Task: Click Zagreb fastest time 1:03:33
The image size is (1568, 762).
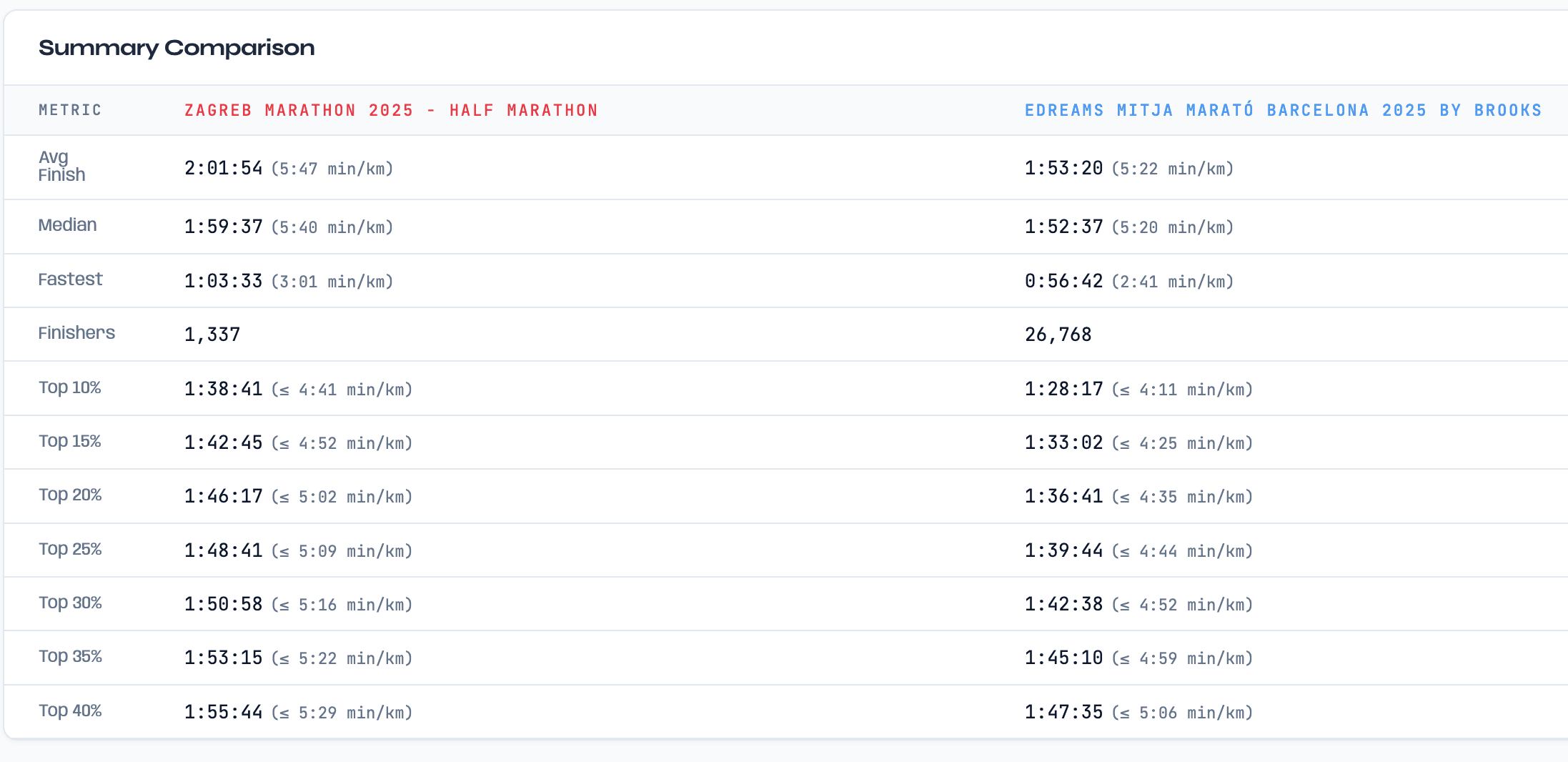Action: point(224,281)
